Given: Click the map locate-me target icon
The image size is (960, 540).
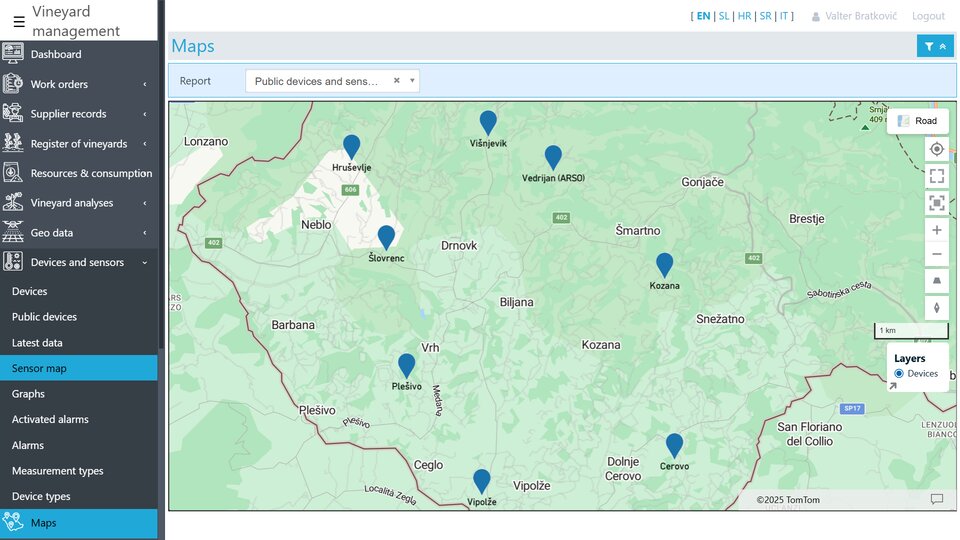Looking at the screenshot, I should tap(936, 149).
